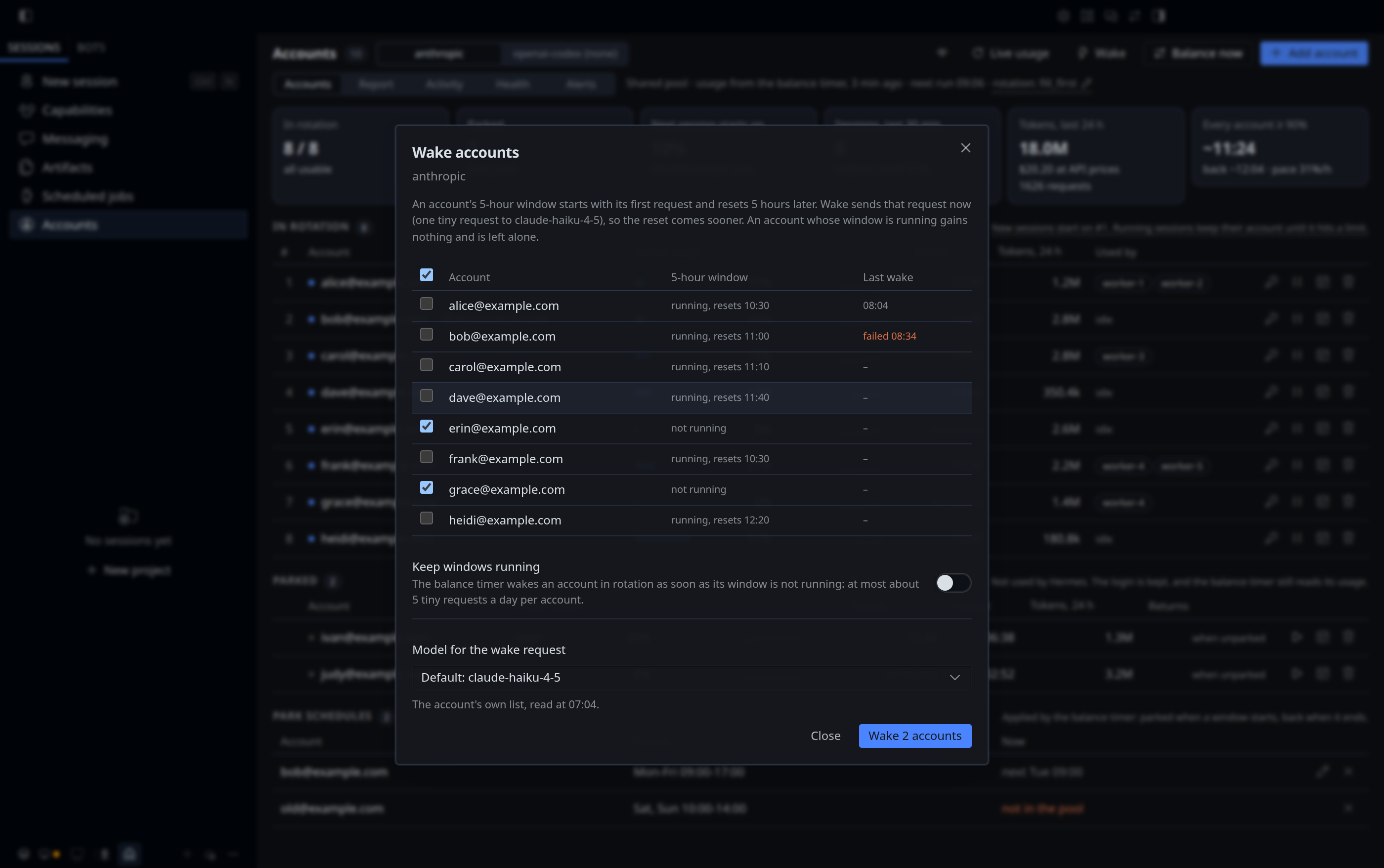Select the bob@example.com account name
The image size is (1384, 868).
point(502,336)
